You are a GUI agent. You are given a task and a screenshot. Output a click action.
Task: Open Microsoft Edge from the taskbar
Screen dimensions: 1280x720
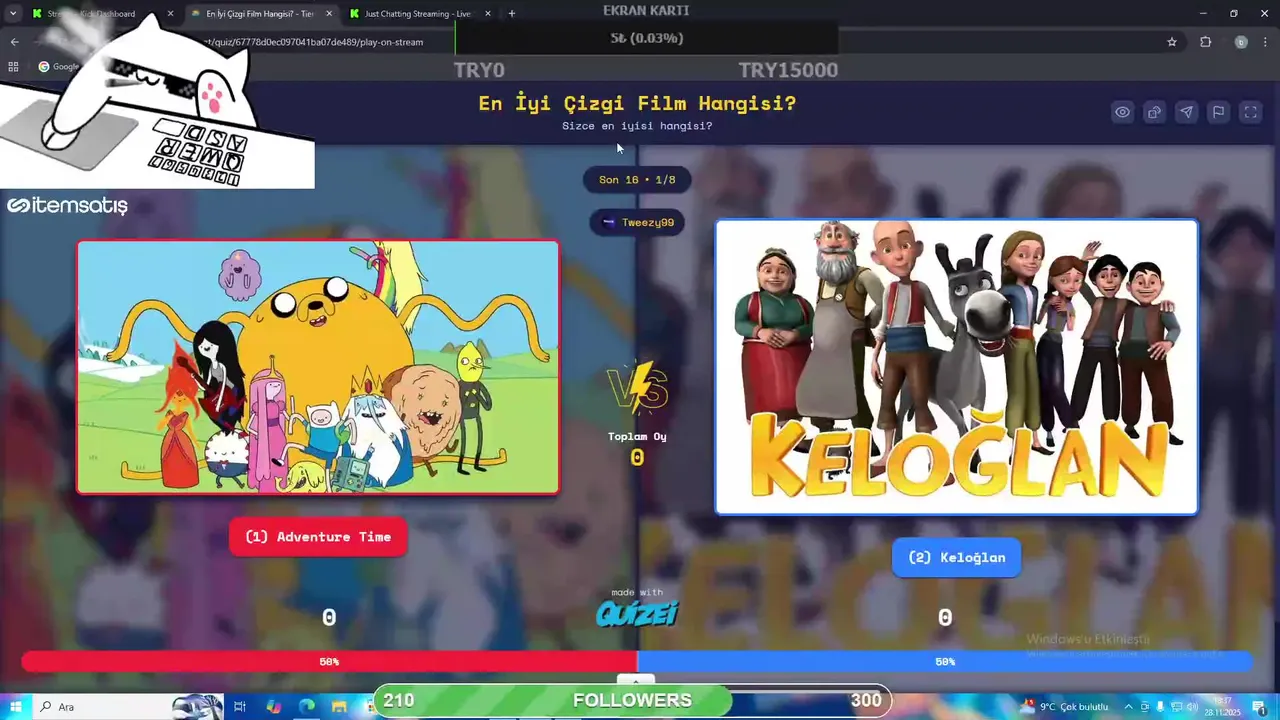pos(307,707)
